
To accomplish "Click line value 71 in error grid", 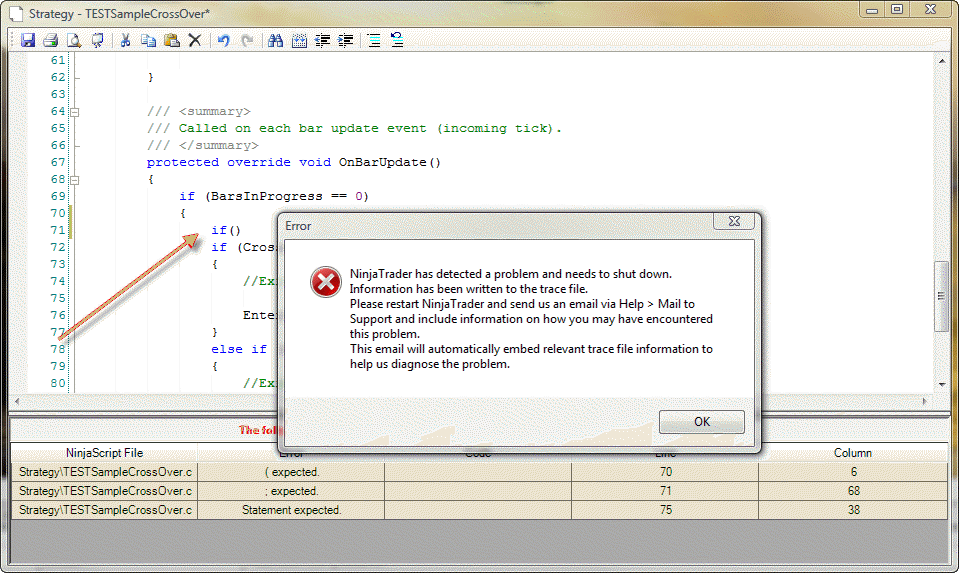I will [x=665, y=491].
